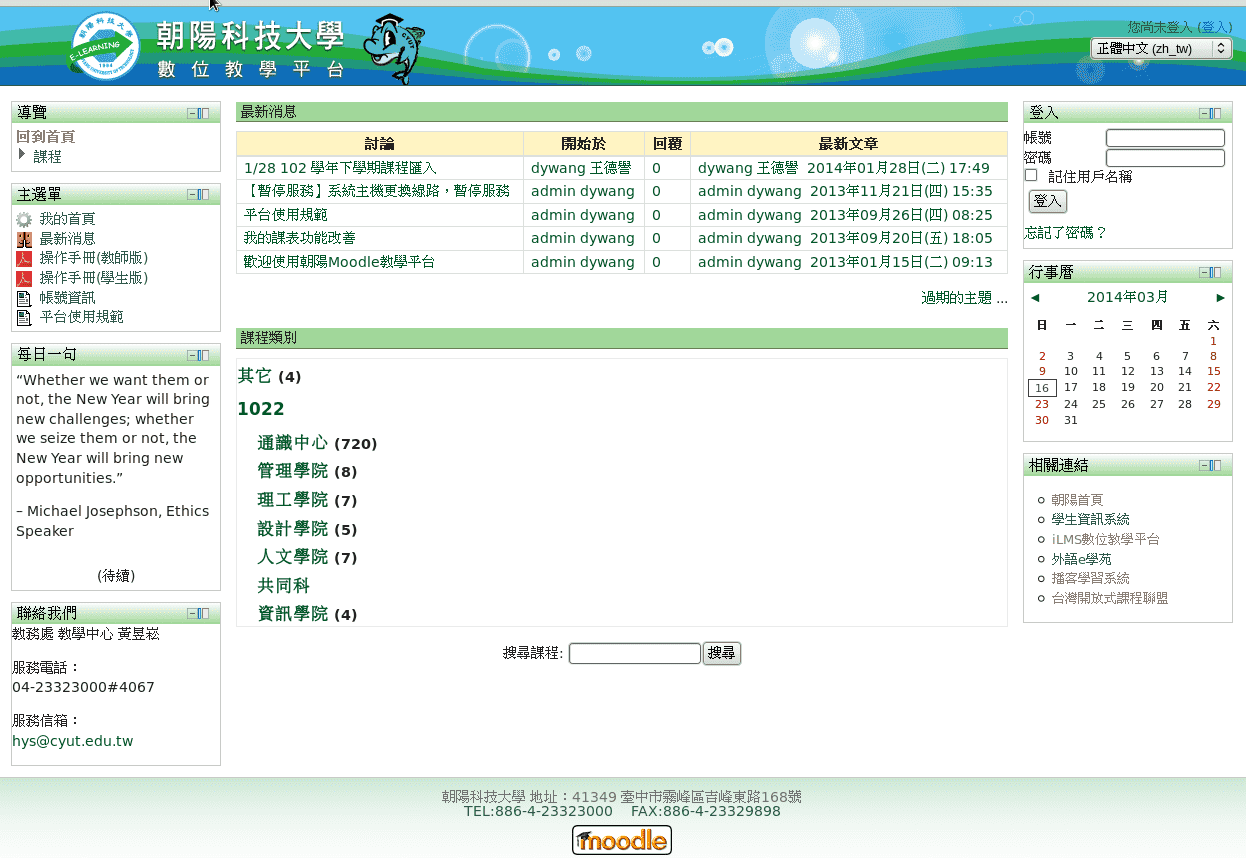
Task: Open the 設計學院 course category
Action: [x=292, y=528]
